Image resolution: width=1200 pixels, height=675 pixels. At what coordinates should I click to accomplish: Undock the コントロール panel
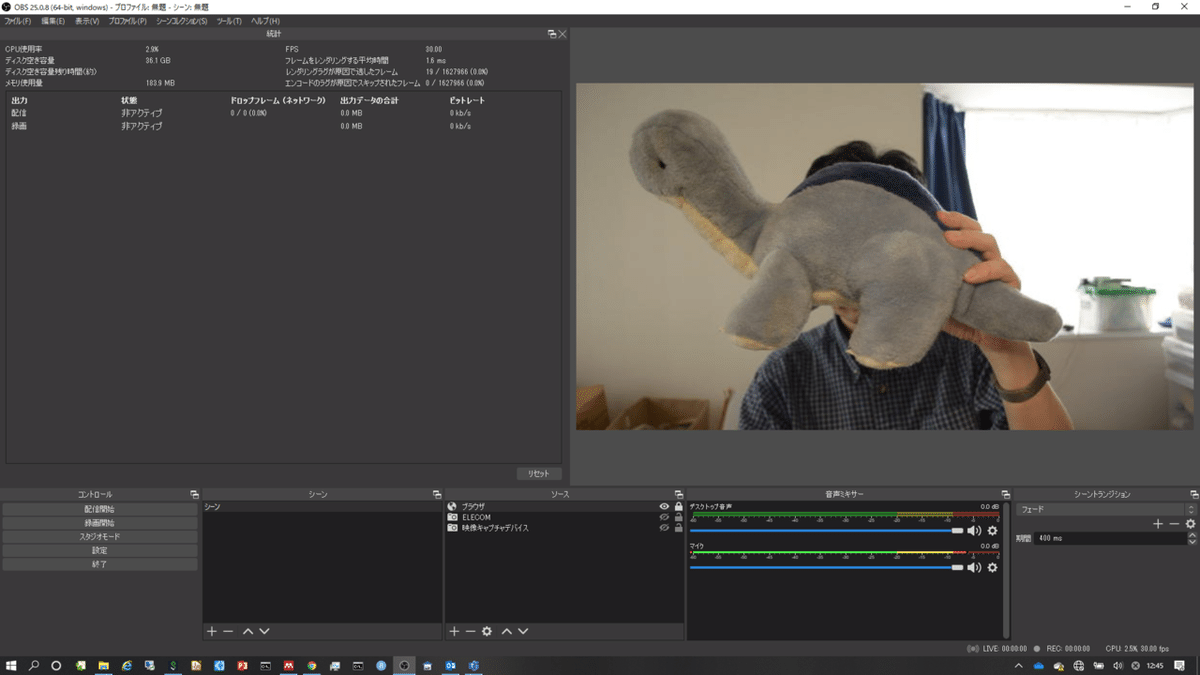tap(194, 495)
